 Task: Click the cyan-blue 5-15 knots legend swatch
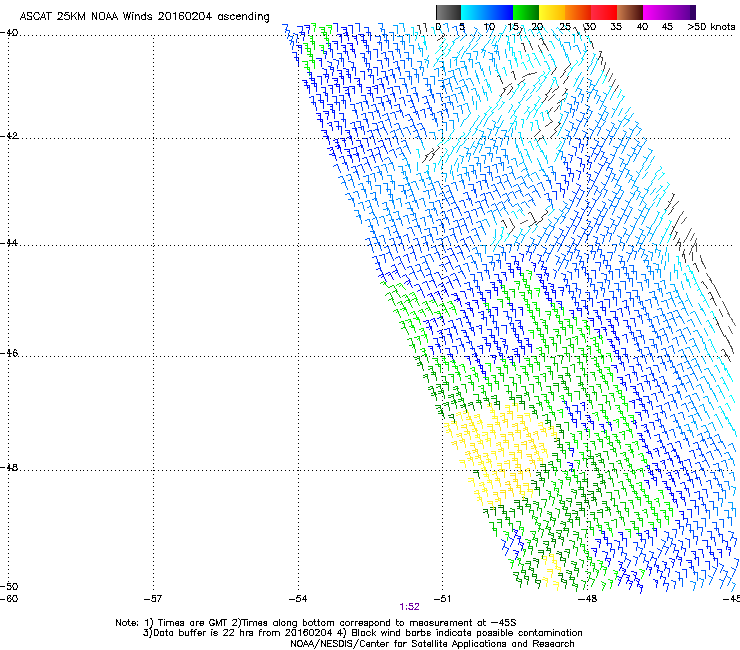point(487,12)
